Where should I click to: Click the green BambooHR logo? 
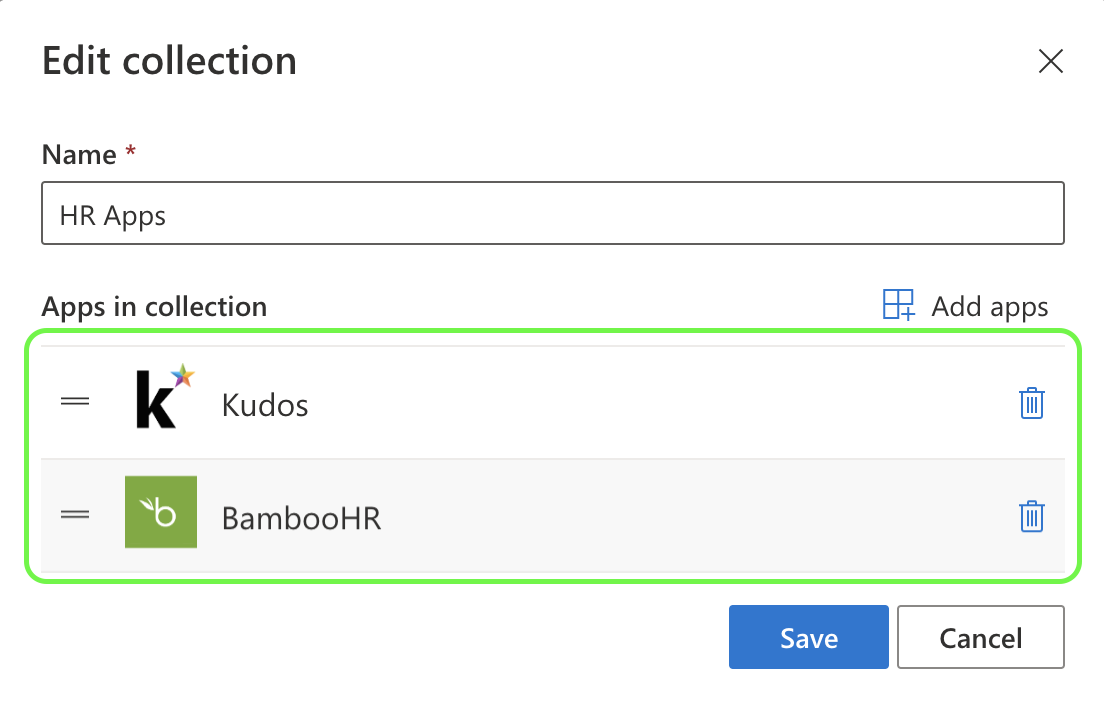click(161, 512)
